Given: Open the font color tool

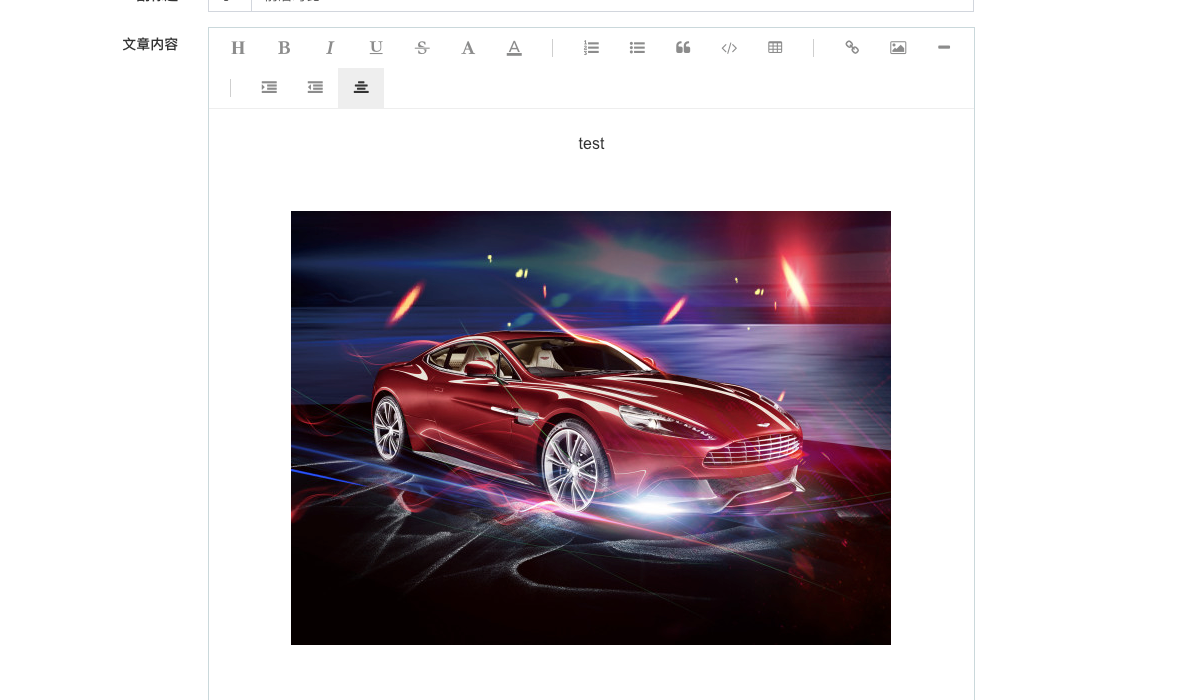Looking at the screenshot, I should [x=514, y=48].
